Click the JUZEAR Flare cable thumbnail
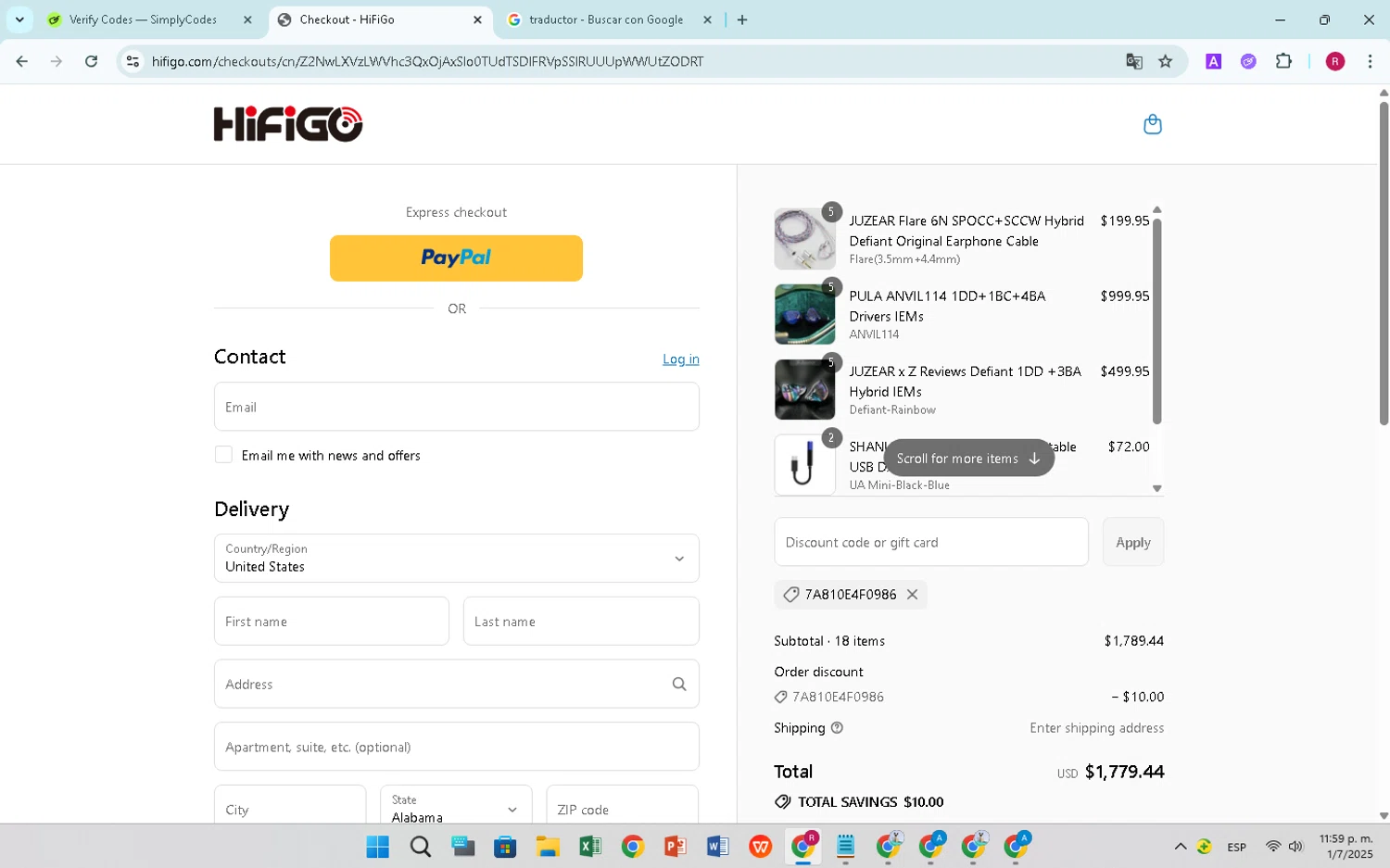This screenshot has height=868, width=1390. pyautogui.click(x=804, y=239)
